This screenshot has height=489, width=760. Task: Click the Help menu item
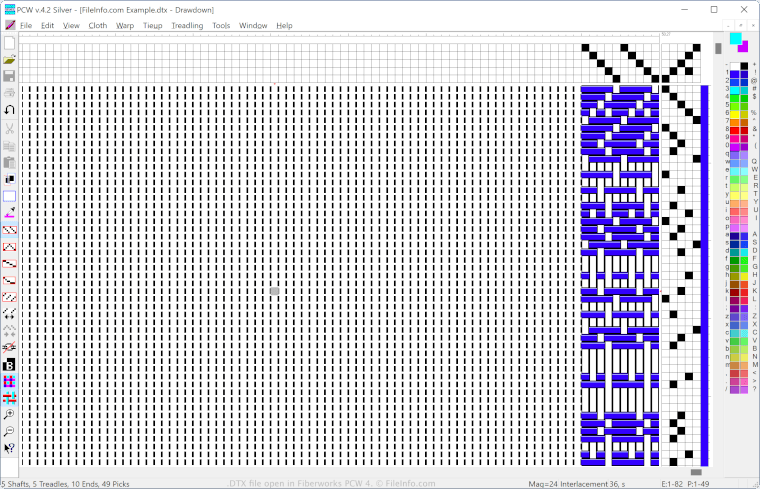pyautogui.click(x=285, y=25)
